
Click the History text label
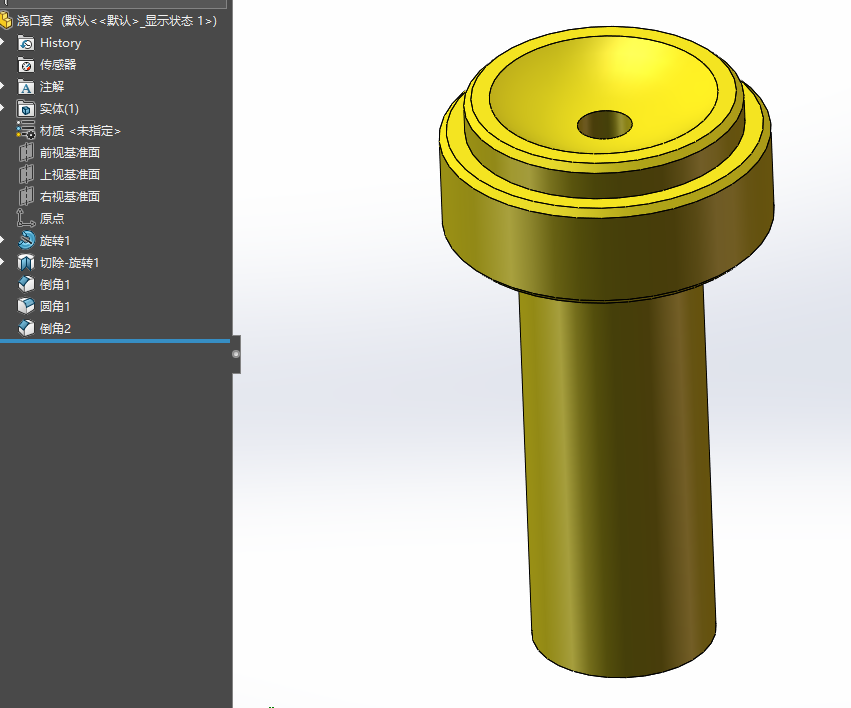pos(60,43)
